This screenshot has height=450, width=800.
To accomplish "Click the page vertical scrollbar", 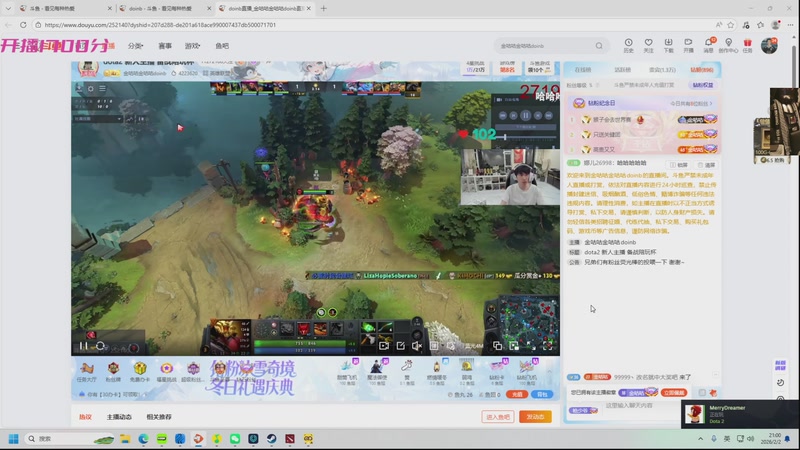I will pyautogui.click(x=794, y=66).
